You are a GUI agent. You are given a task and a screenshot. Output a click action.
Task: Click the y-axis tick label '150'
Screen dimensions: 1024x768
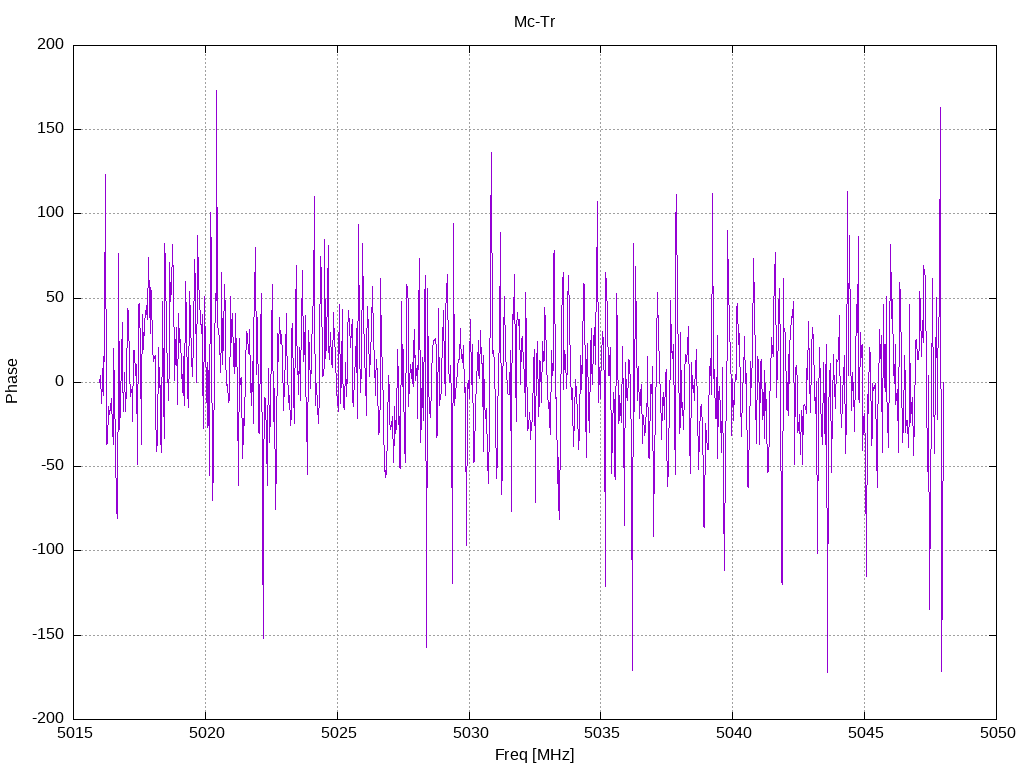(51, 129)
